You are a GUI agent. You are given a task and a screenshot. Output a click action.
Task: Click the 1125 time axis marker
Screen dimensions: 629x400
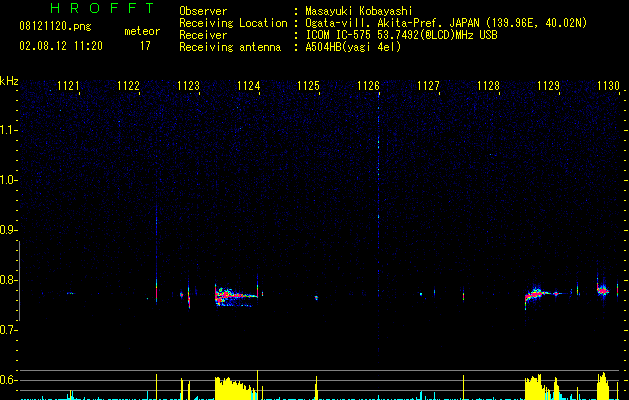click(308, 86)
